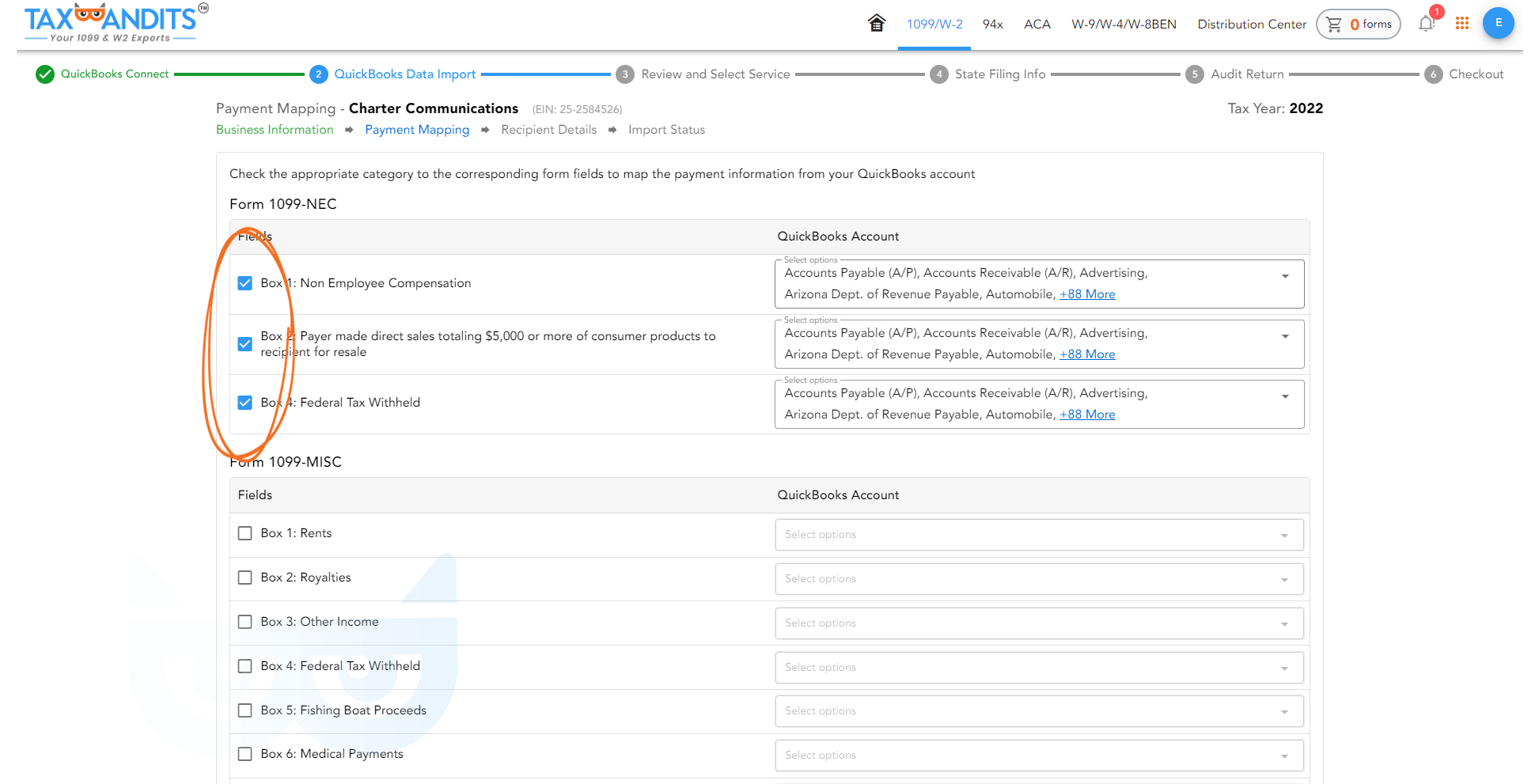This screenshot has width=1539, height=784.
Task: Open the user profile avatar E
Action: tap(1498, 23)
